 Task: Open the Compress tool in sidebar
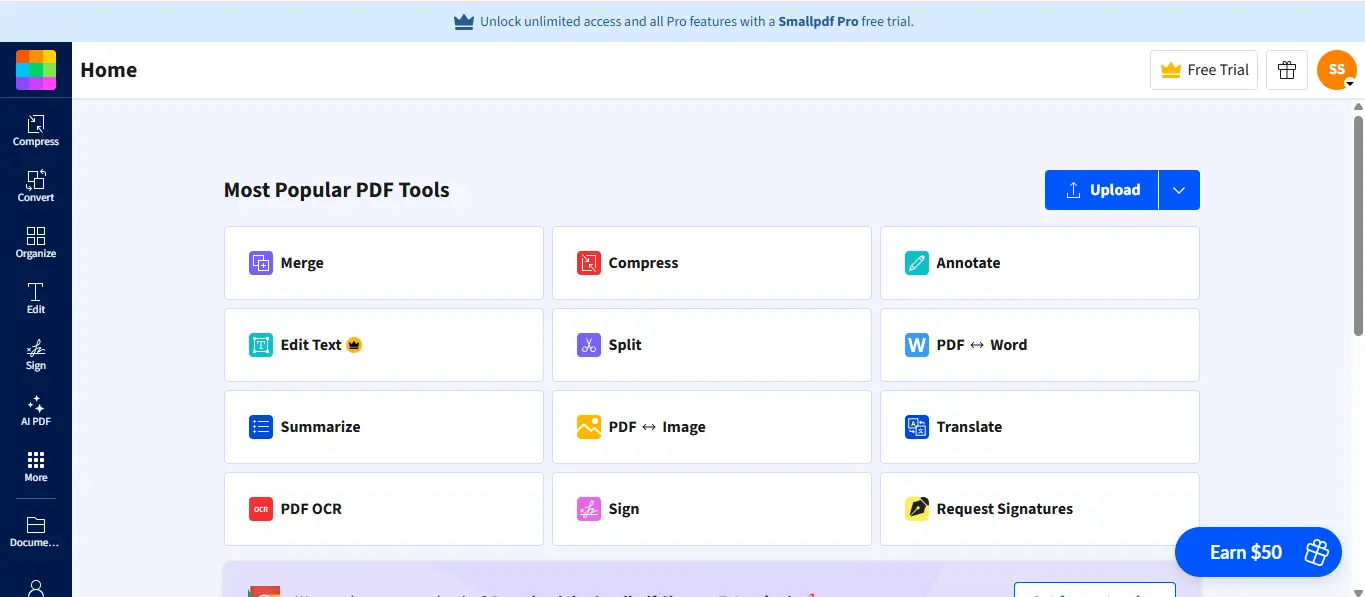(x=36, y=130)
